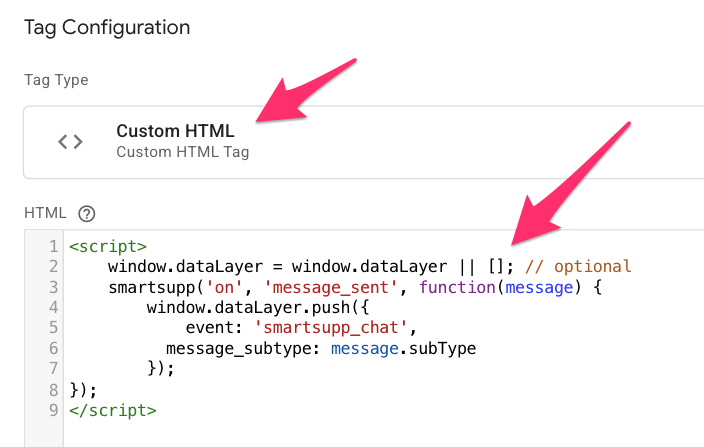Select the Custom HTML tag type card
Viewport: 704px width, 447px height.
364,142
